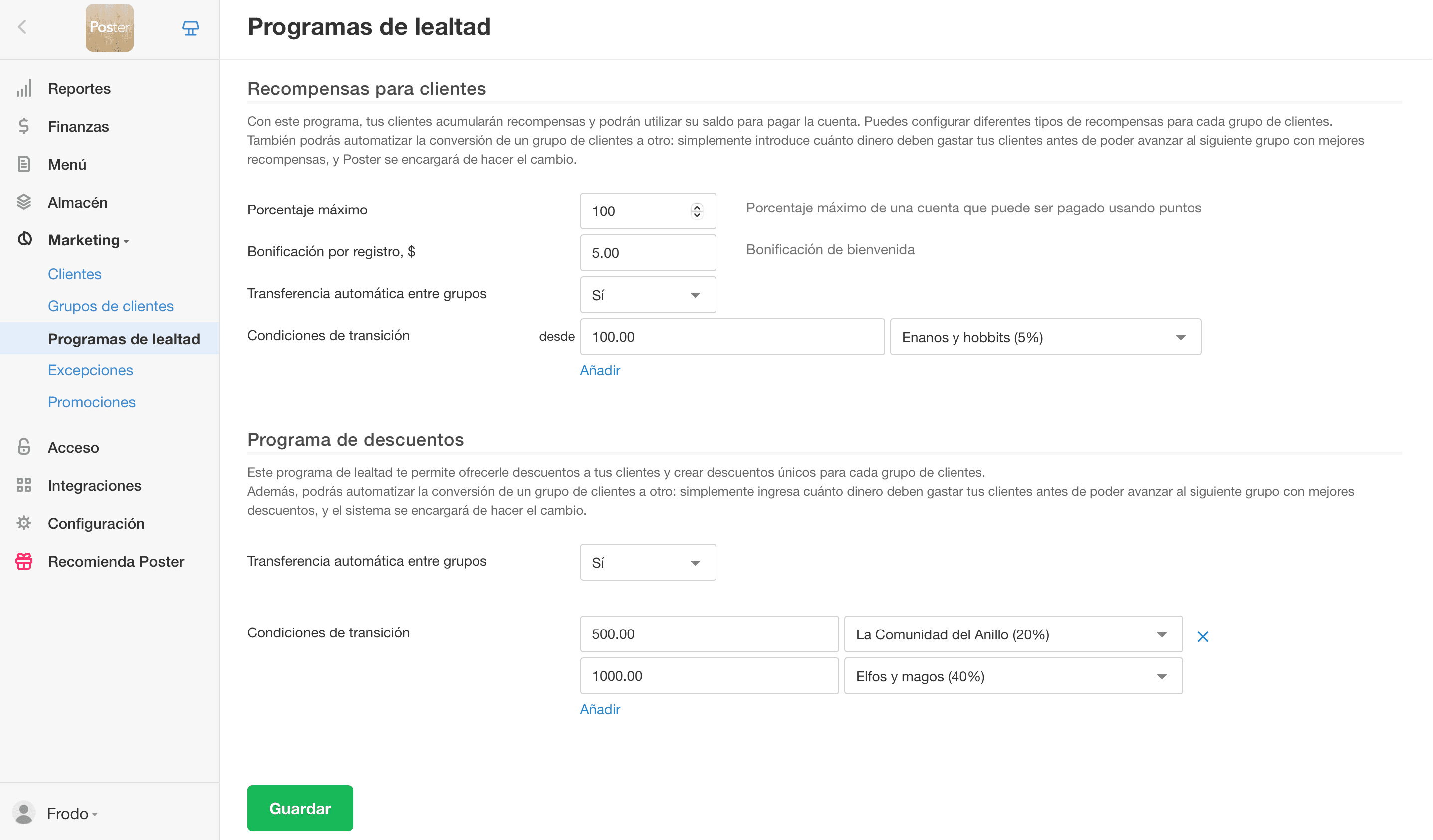Screen dimensions: 1433x840
Task: Open rewards Transferencia automática dropdown
Action: [x=648, y=295]
